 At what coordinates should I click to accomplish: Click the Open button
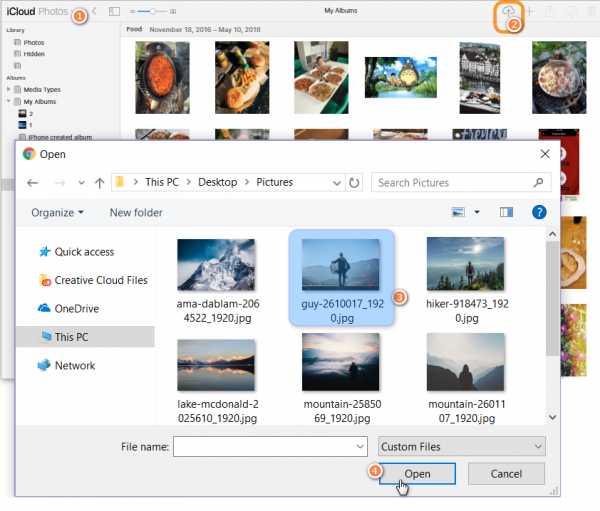pyautogui.click(x=417, y=474)
